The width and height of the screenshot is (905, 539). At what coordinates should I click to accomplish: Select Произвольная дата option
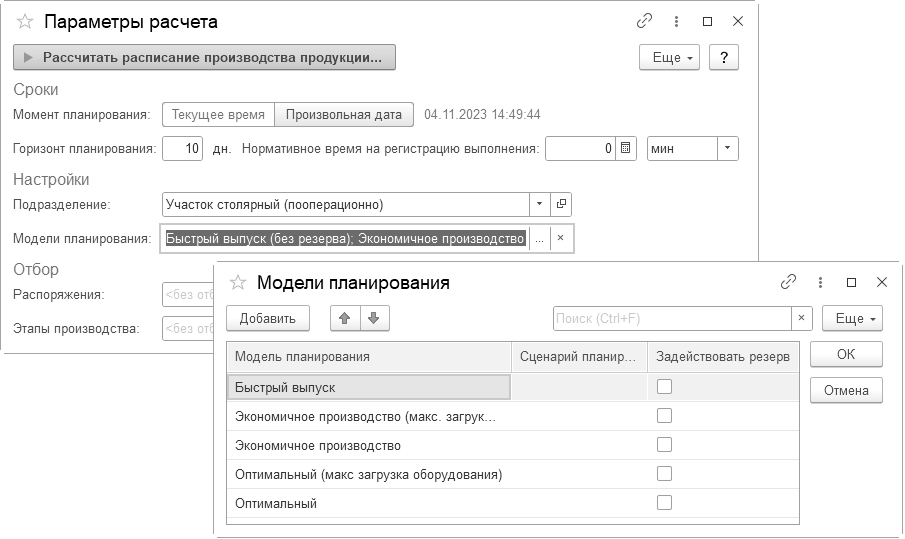pyautogui.click(x=344, y=114)
